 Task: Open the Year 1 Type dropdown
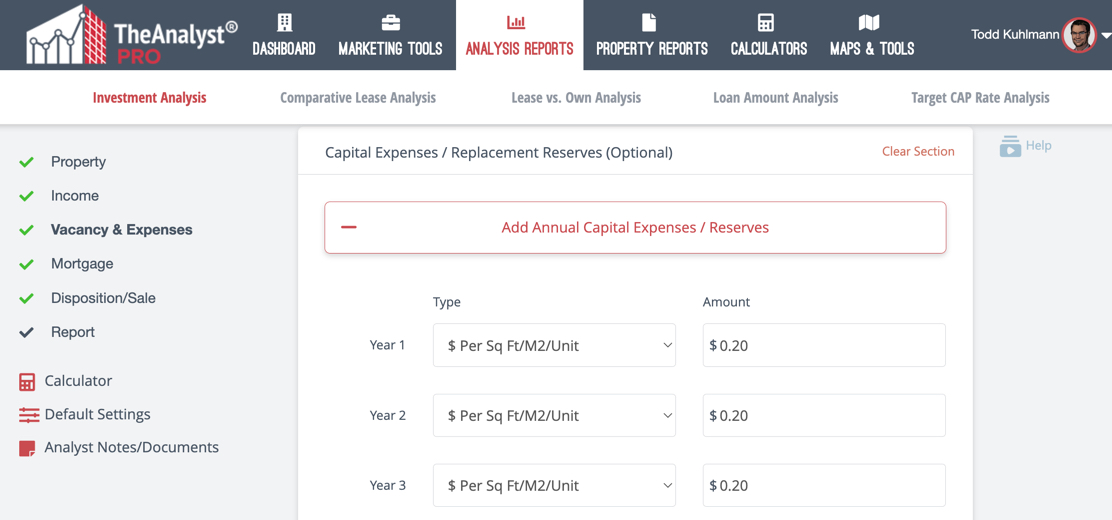555,345
